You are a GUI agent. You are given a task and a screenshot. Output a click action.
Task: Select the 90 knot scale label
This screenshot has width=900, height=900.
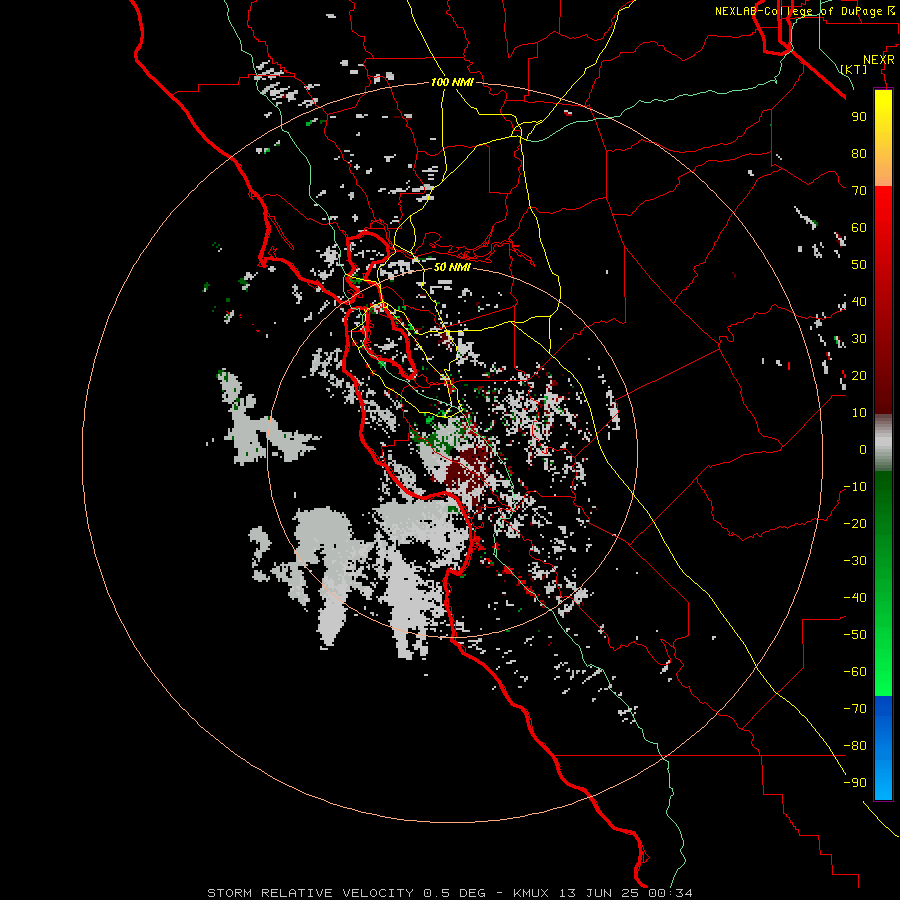[859, 117]
